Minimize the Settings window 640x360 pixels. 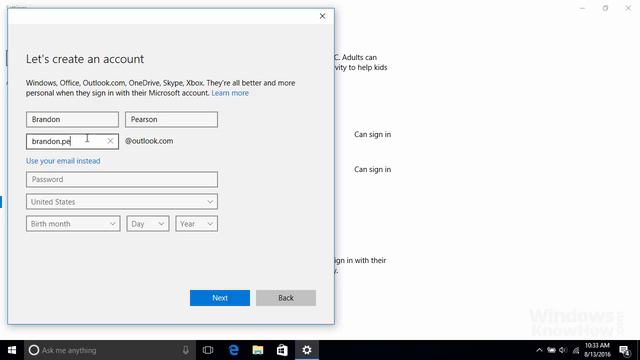(582, 8)
